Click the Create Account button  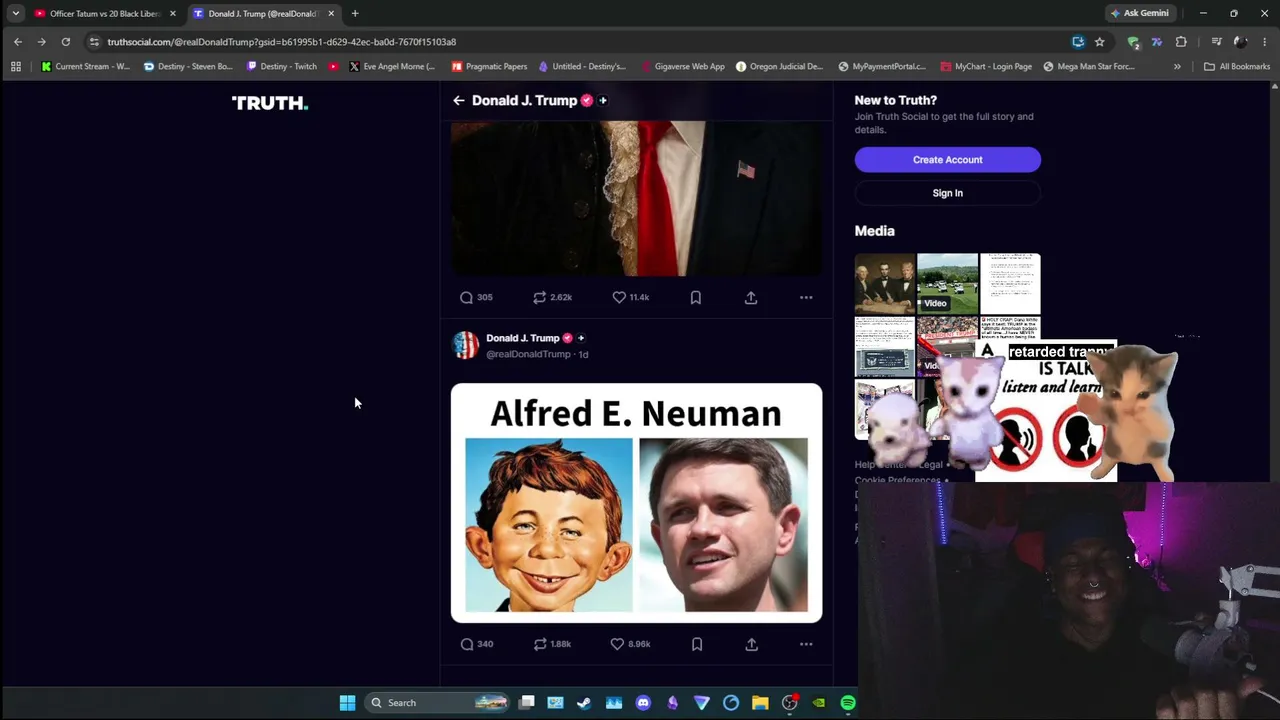pos(947,160)
